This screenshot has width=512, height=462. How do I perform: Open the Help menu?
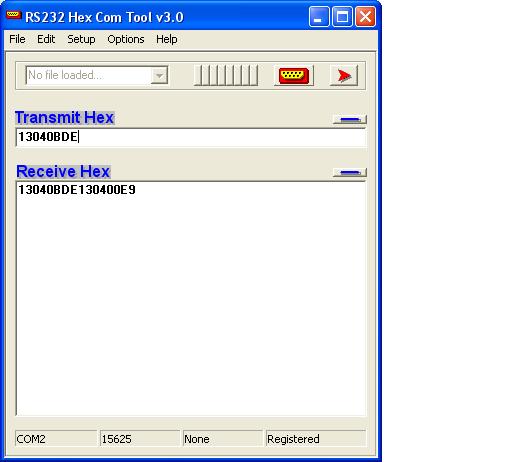coord(167,39)
